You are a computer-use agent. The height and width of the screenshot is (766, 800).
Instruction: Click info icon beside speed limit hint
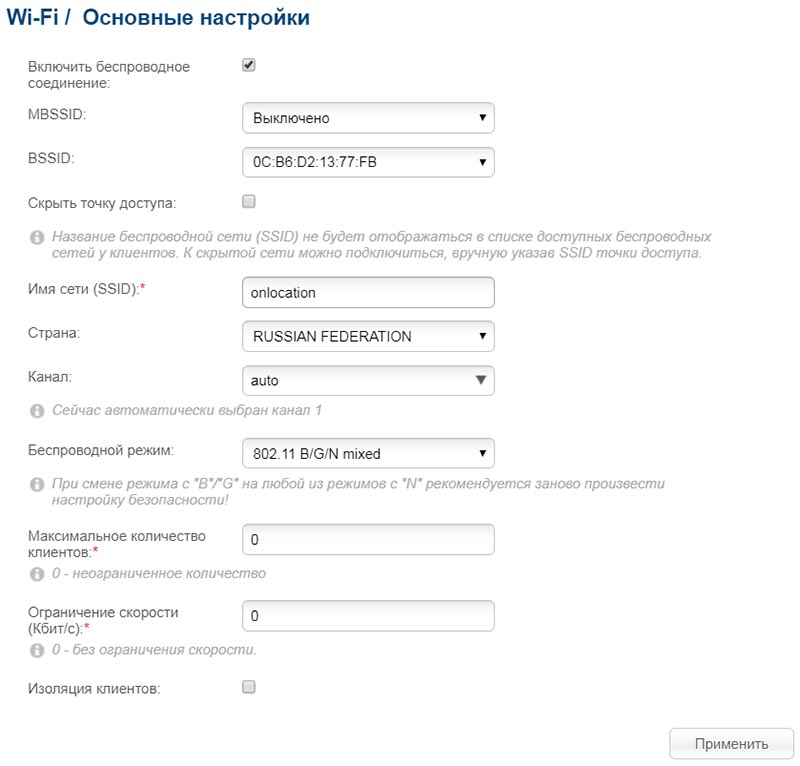tap(37, 650)
